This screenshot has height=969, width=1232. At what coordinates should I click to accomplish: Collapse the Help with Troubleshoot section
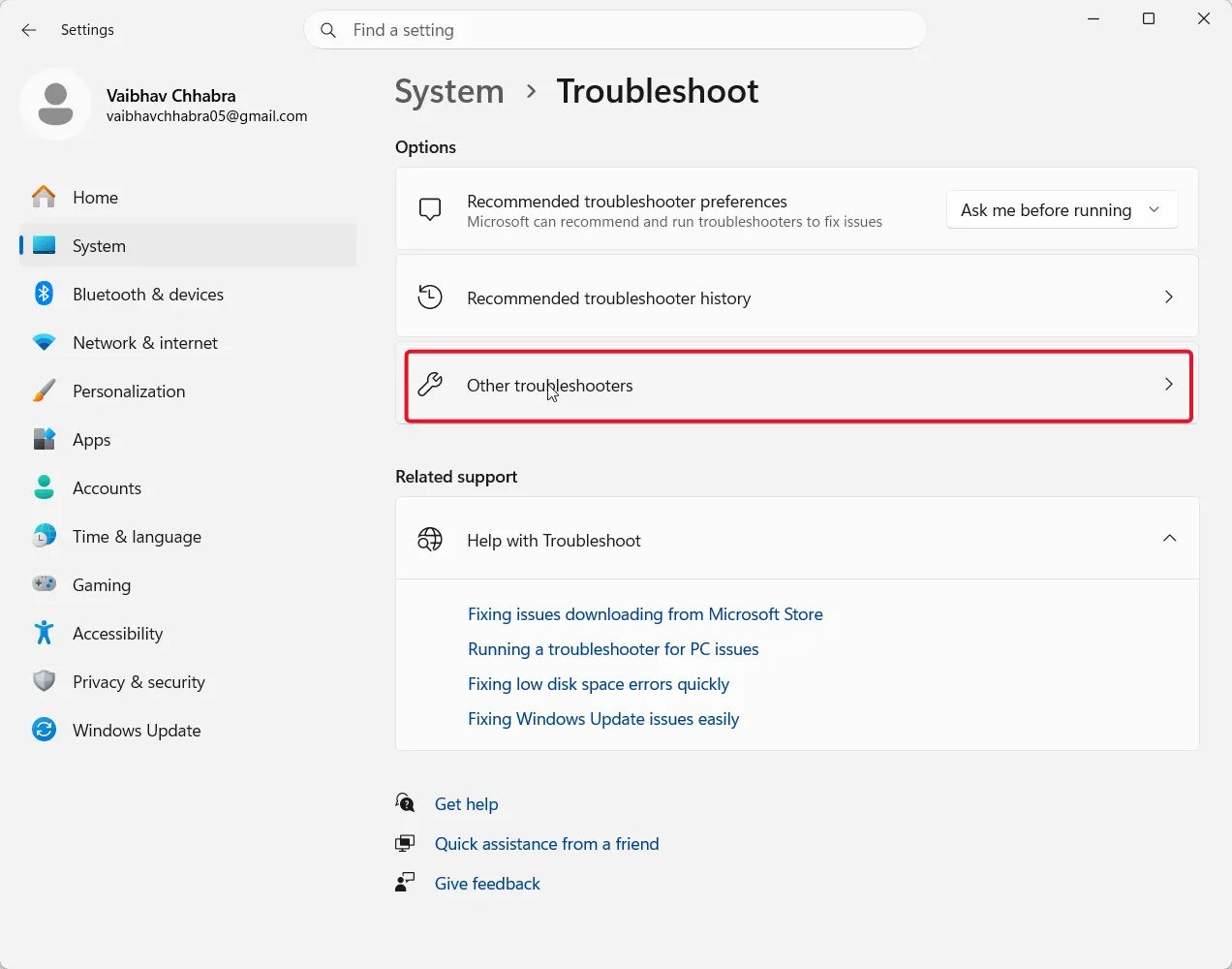1169,539
